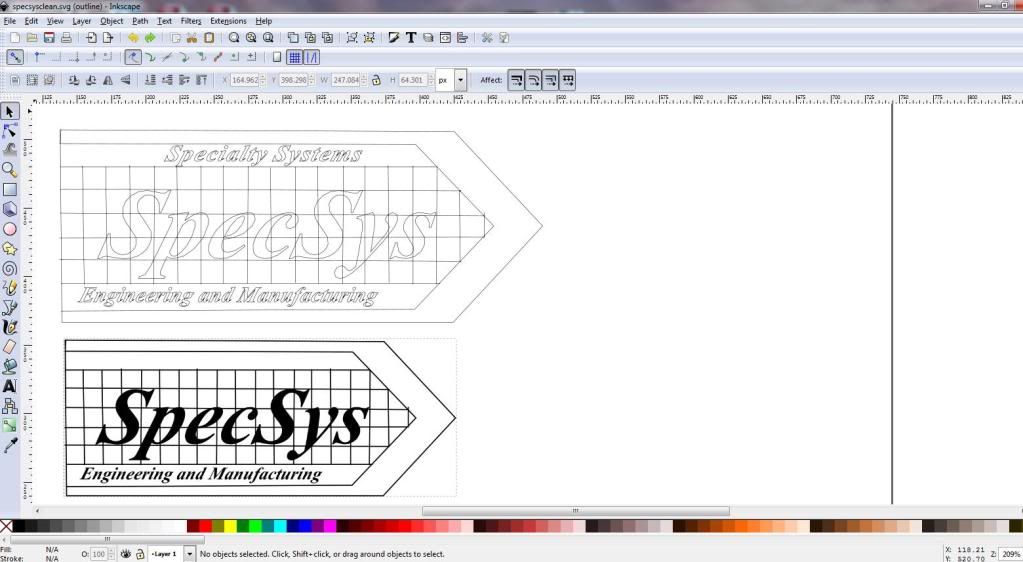1023x562 pixels.
Task: Open the File menu
Action: click(9, 21)
